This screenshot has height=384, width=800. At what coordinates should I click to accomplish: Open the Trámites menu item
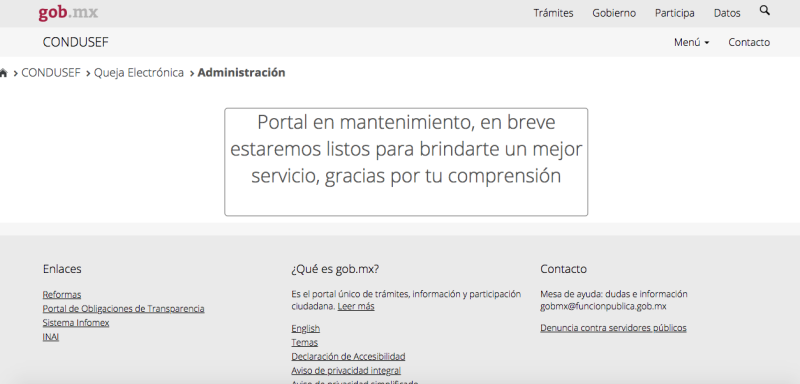[x=553, y=13]
